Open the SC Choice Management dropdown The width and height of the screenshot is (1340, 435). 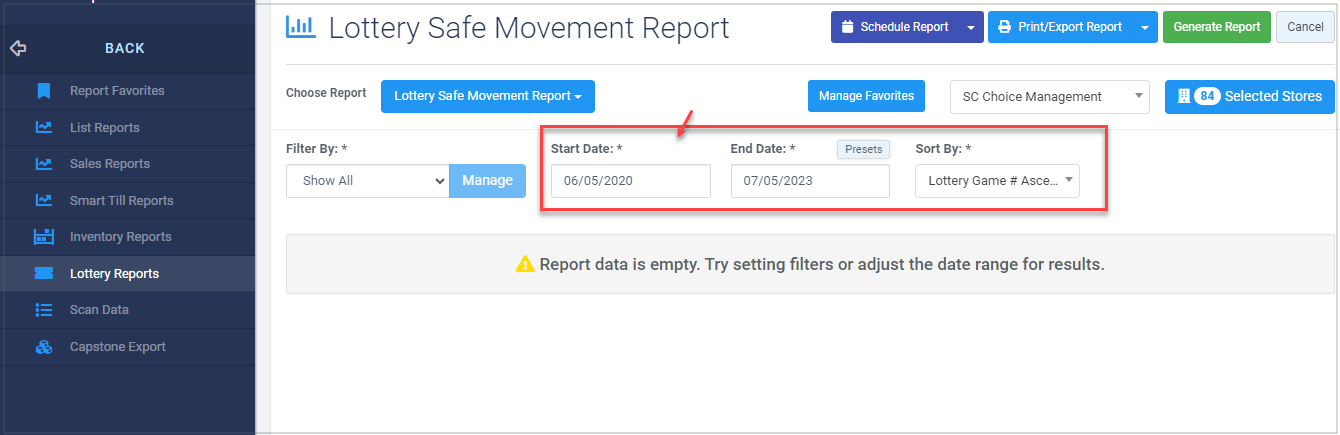pos(1050,97)
